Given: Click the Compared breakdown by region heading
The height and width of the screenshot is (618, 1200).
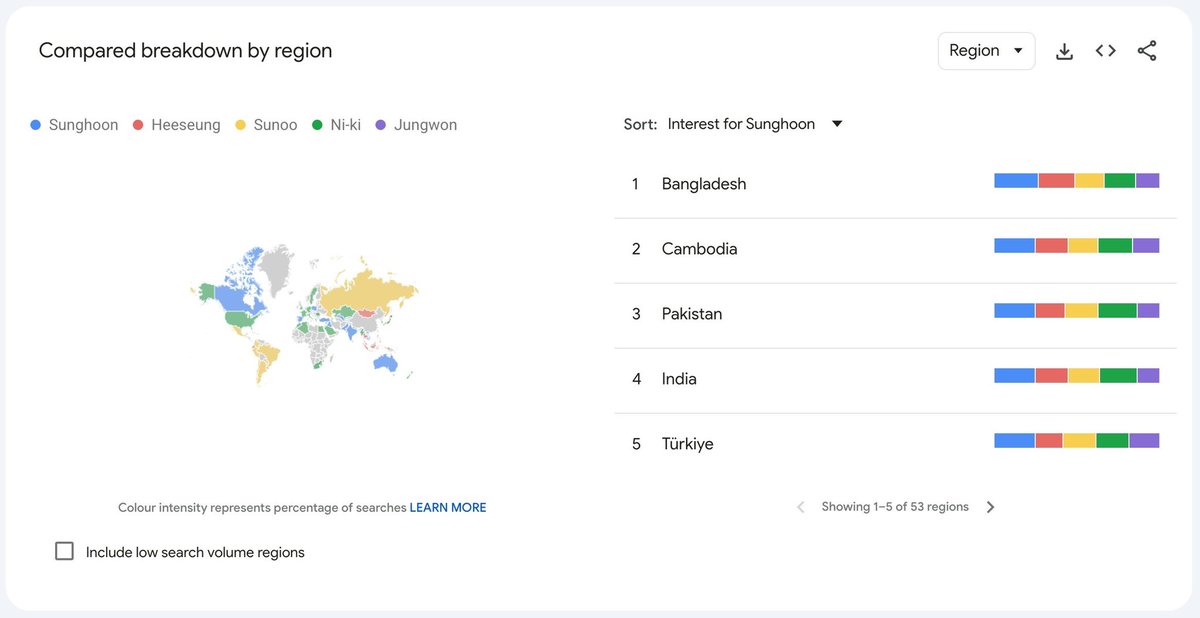Looking at the screenshot, I should click(x=185, y=51).
